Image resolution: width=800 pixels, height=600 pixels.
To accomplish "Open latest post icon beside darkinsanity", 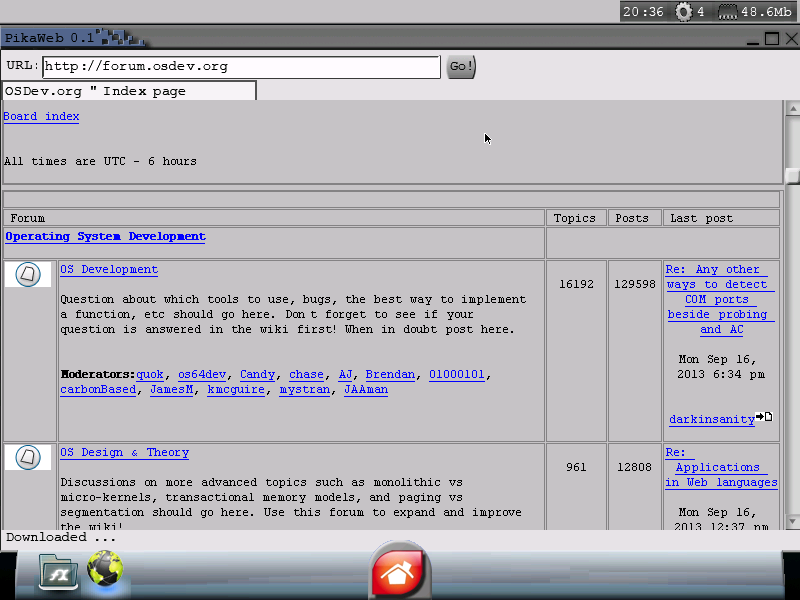I will [764, 417].
